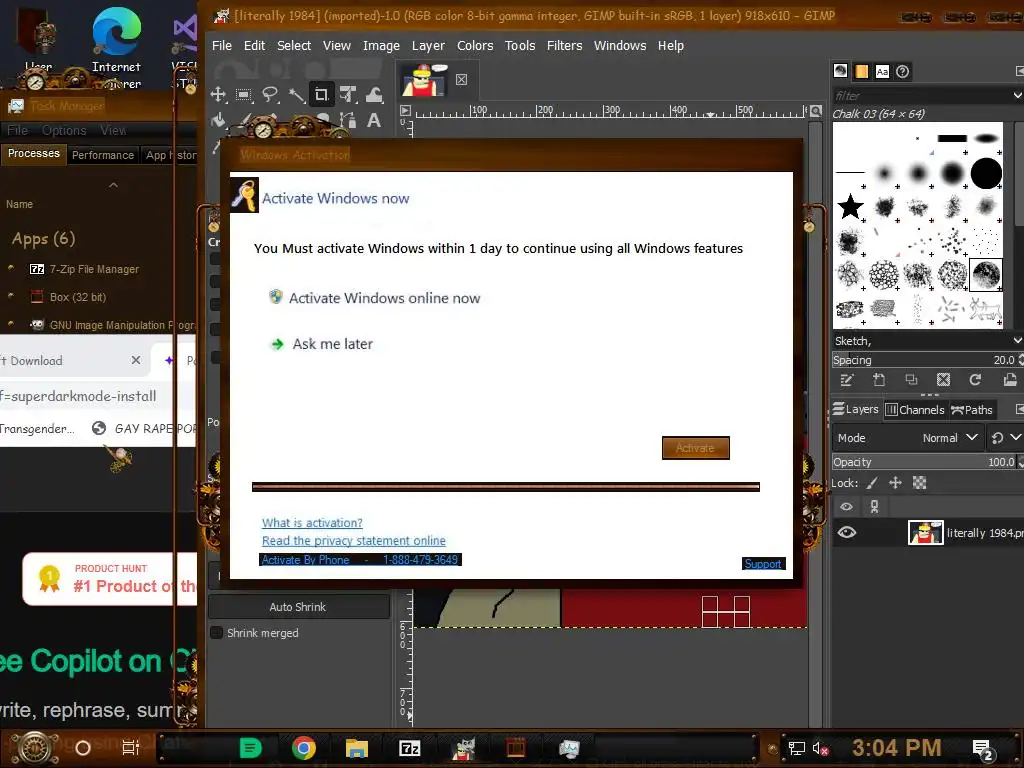Open the Brushes dock tab icon
The width and height of the screenshot is (1024, 768).
pos(840,71)
